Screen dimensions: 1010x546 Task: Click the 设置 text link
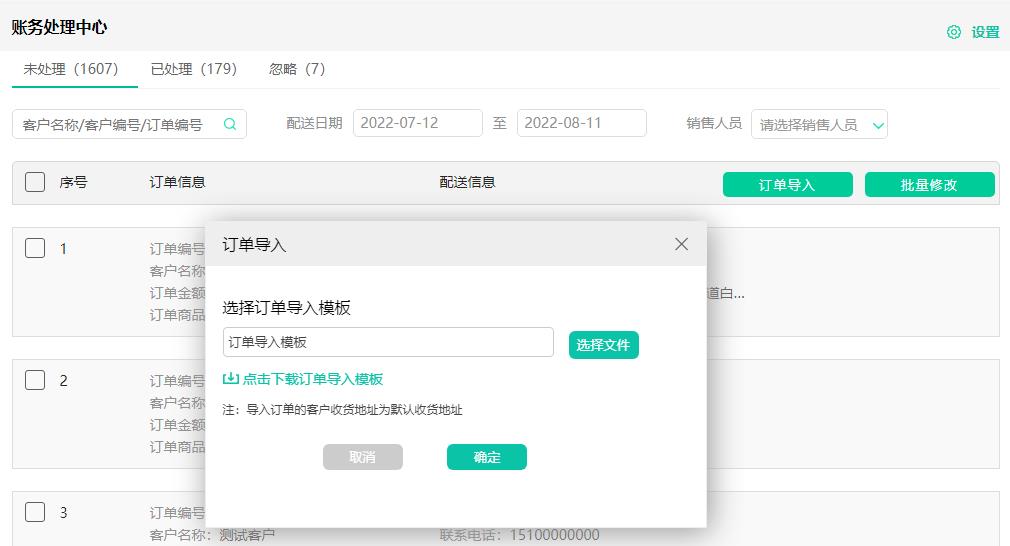tap(986, 32)
